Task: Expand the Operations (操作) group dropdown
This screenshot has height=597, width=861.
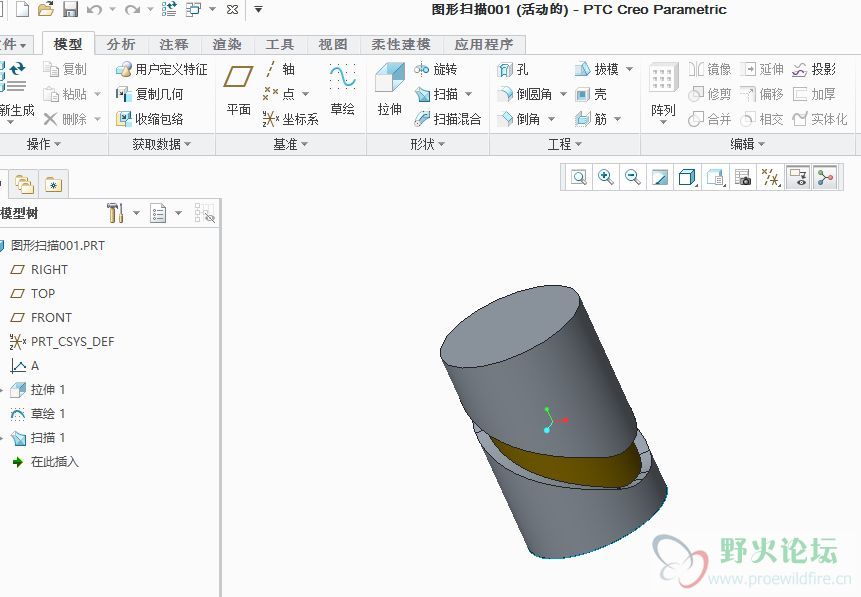Action: 44,144
